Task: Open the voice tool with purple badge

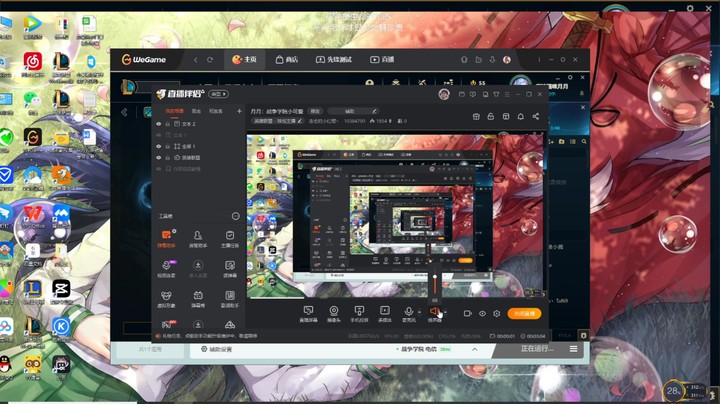Action: (166, 268)
